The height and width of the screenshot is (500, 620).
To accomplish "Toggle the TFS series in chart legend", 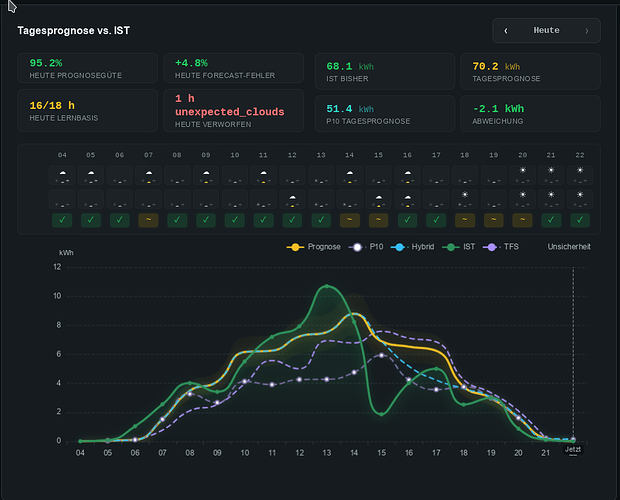I will (501, 247).
